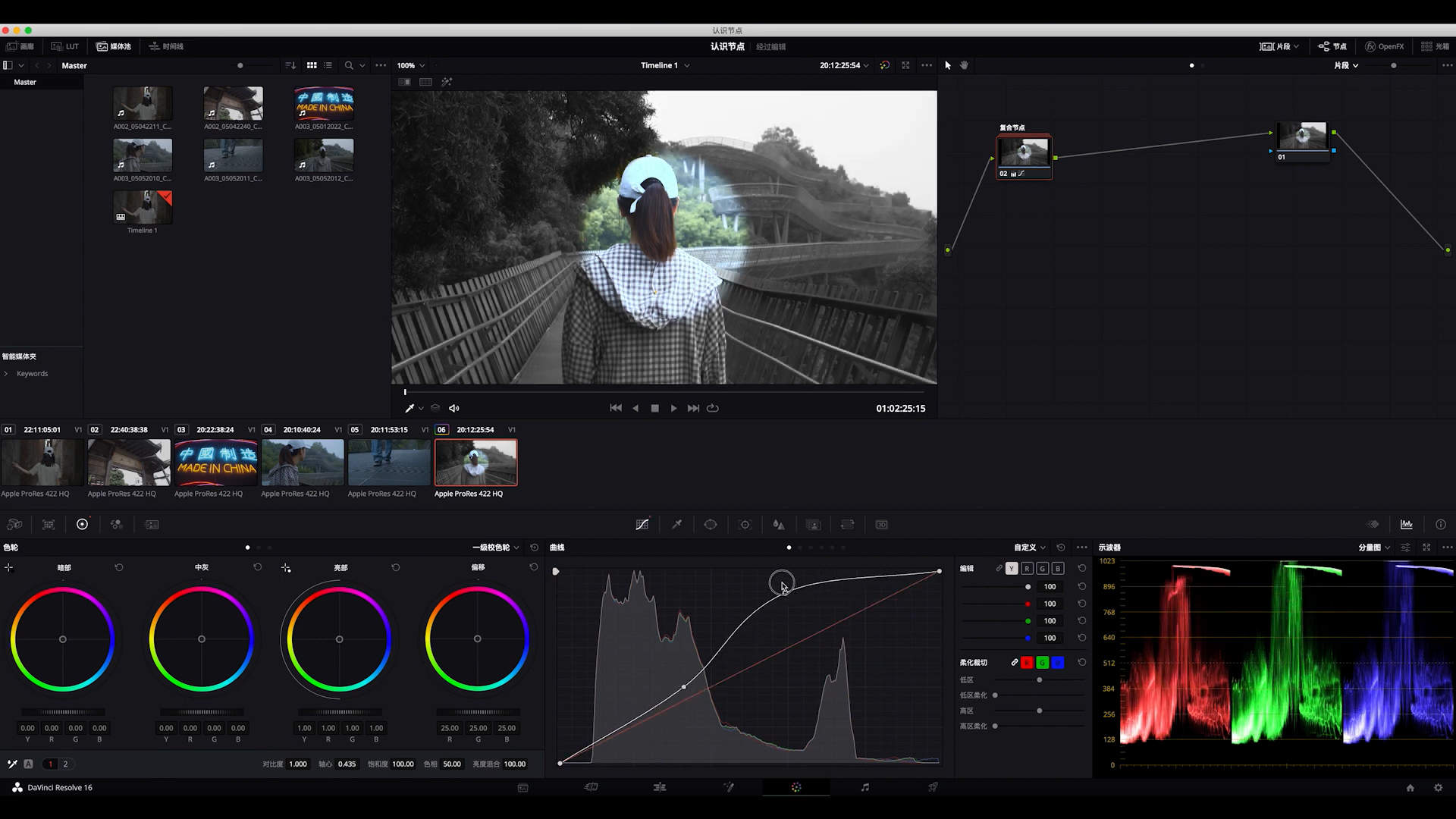Open the 100% viewer zoom dropdown
The image size is (1456, 819).
coord(411,65)
